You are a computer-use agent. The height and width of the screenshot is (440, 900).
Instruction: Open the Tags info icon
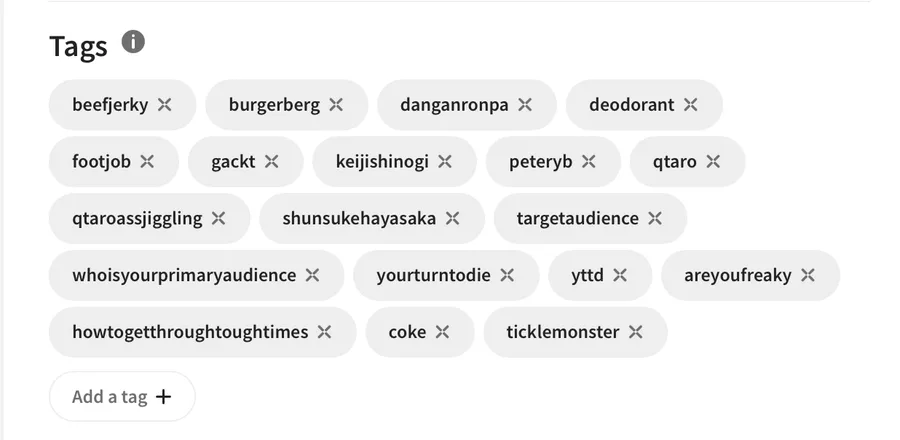[133, 42]
